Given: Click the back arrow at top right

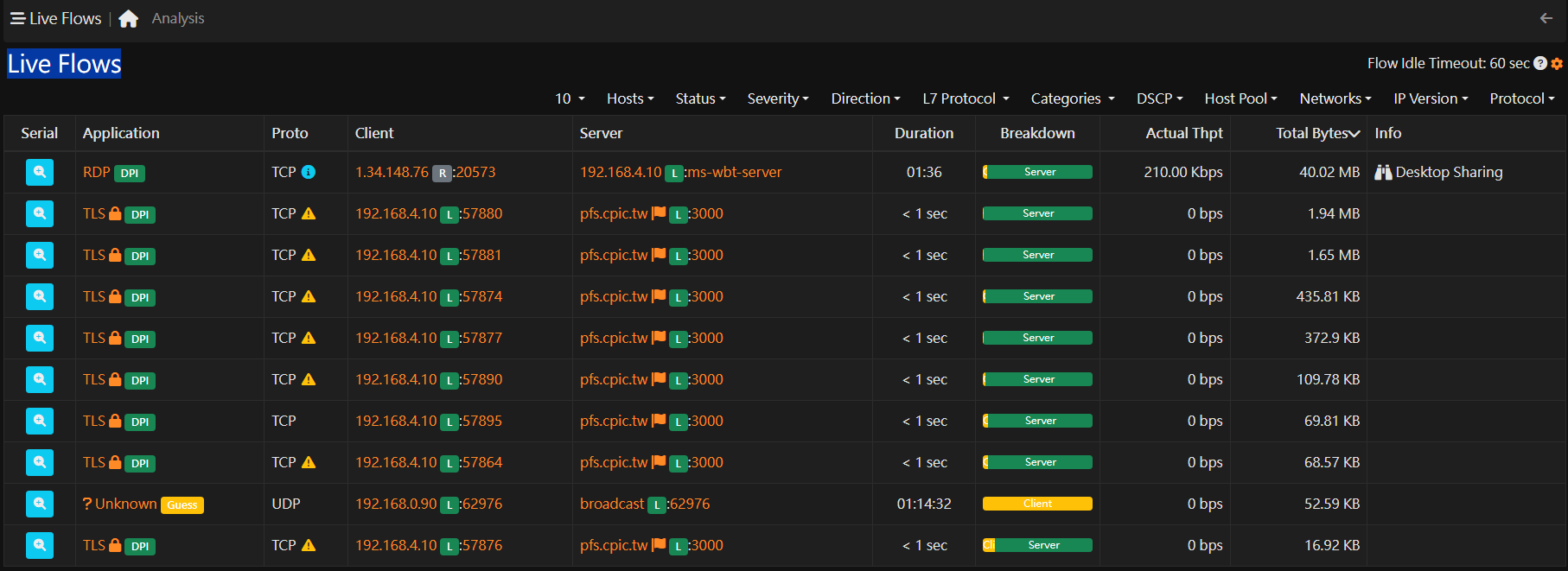Looking at the screenshot, I should [1546, 18].
